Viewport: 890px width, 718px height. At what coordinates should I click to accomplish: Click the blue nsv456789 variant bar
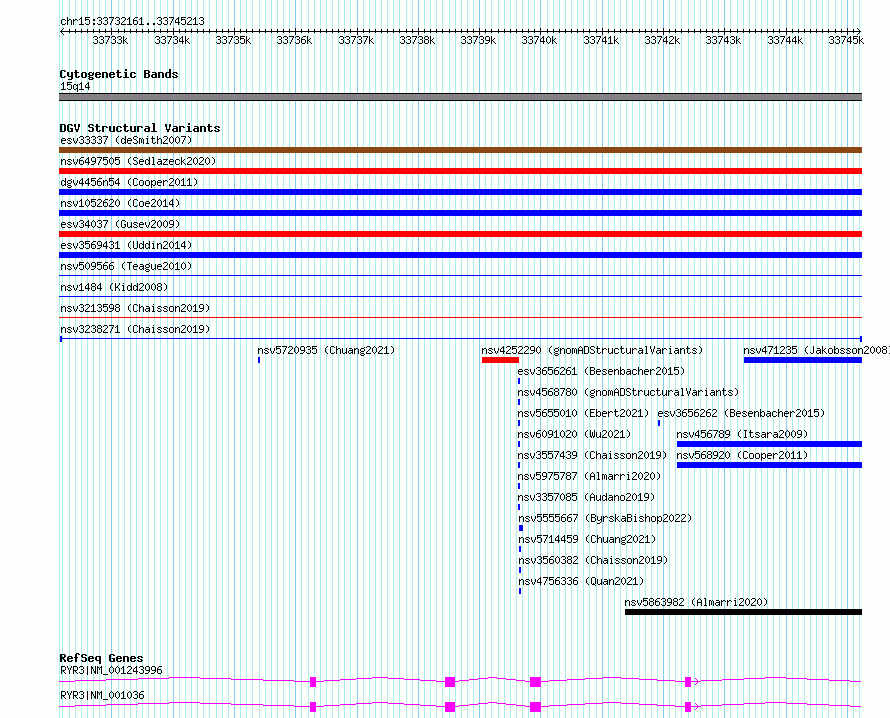click(x=769, y=444)
